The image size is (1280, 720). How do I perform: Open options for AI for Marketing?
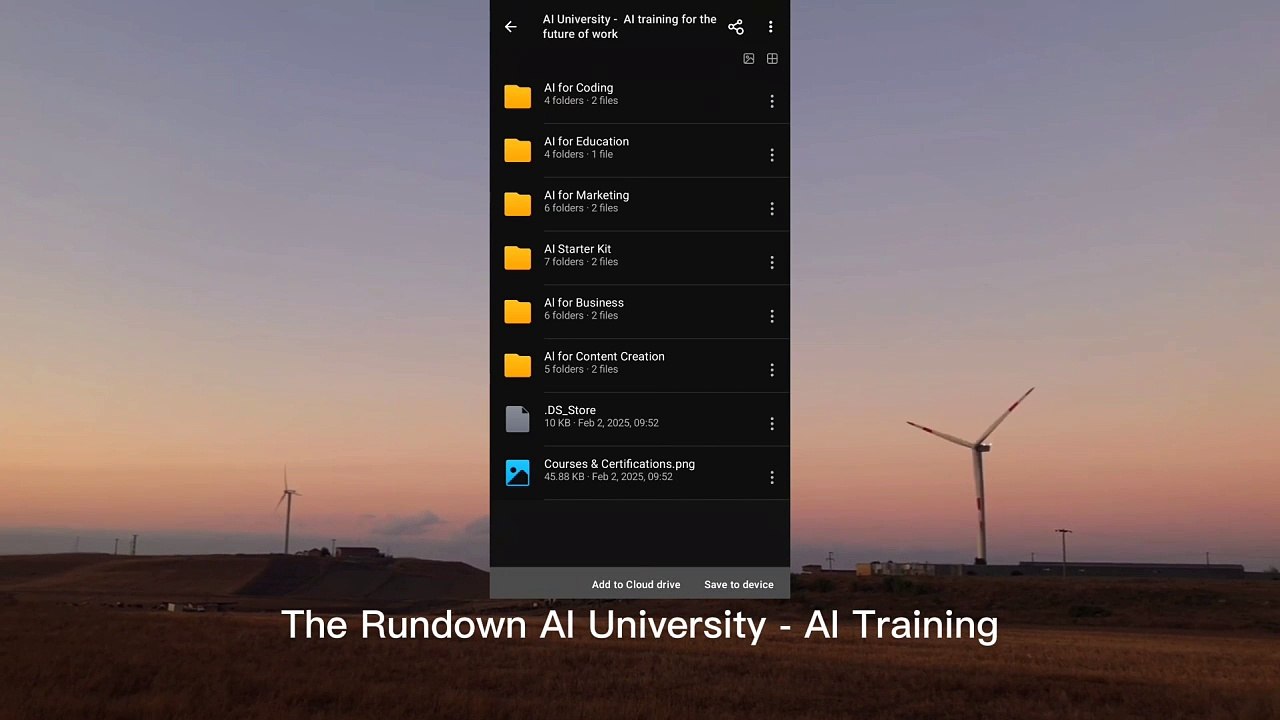pos(772,209)
